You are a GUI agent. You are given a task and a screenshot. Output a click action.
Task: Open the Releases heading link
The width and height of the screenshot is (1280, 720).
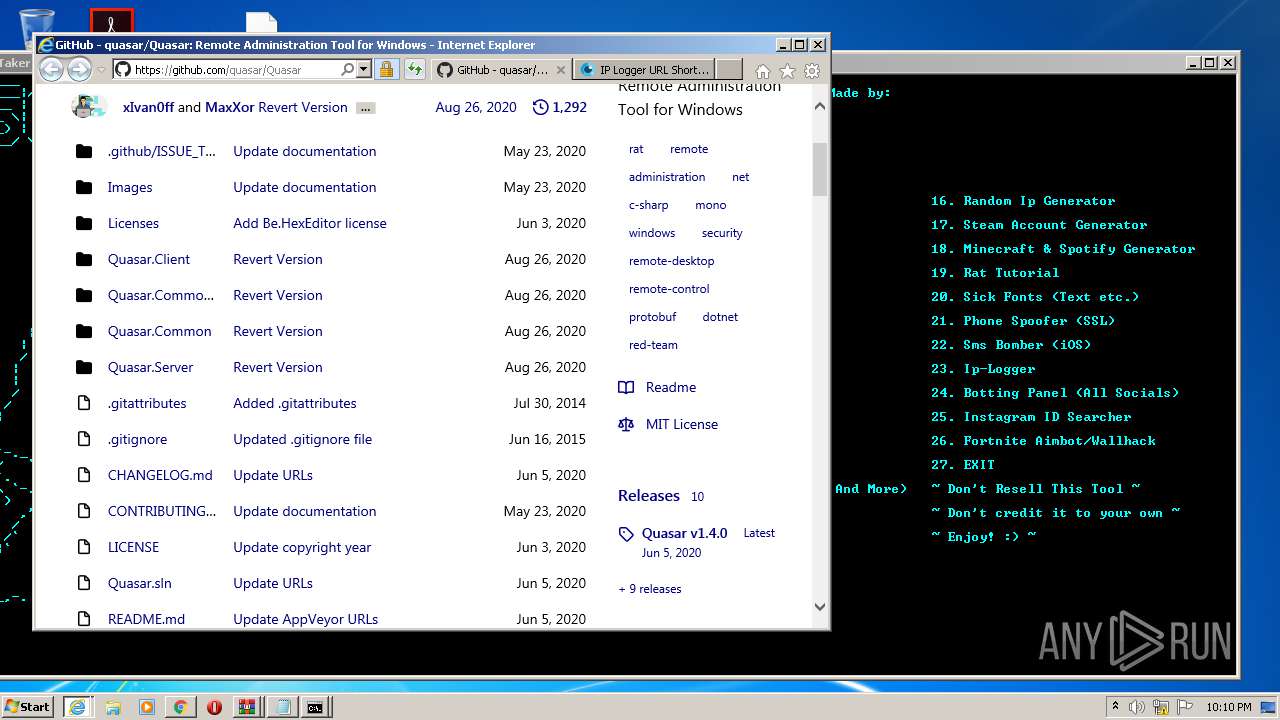click(x=649, y=495)
